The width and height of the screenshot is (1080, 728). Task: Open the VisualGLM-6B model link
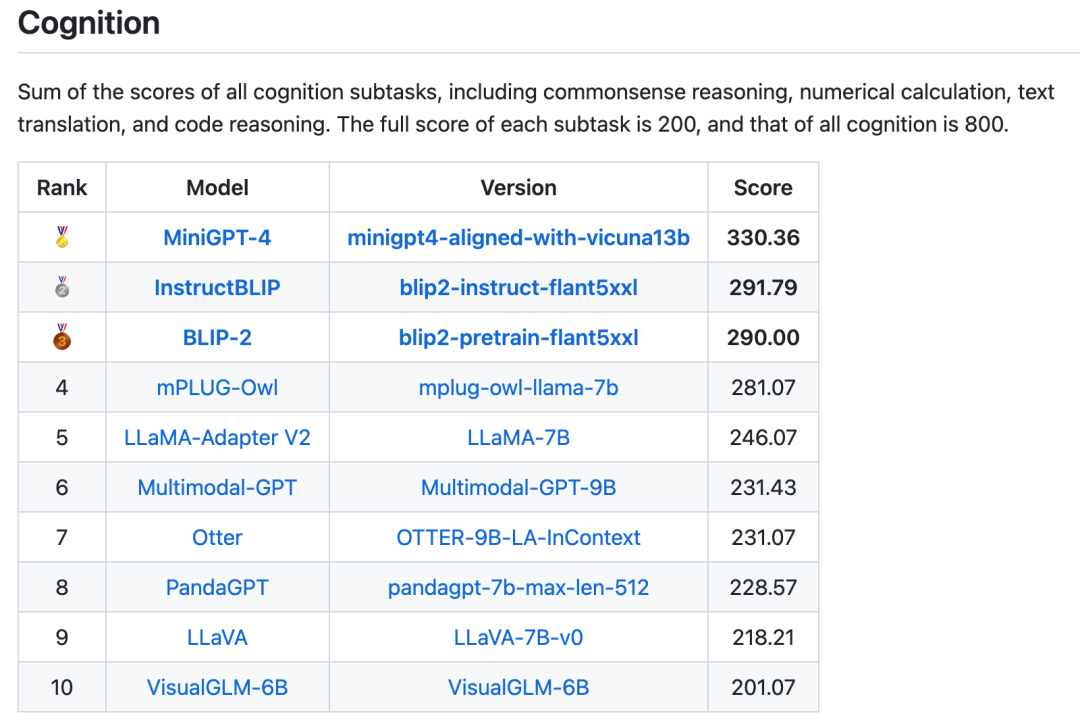pos(217,687)
